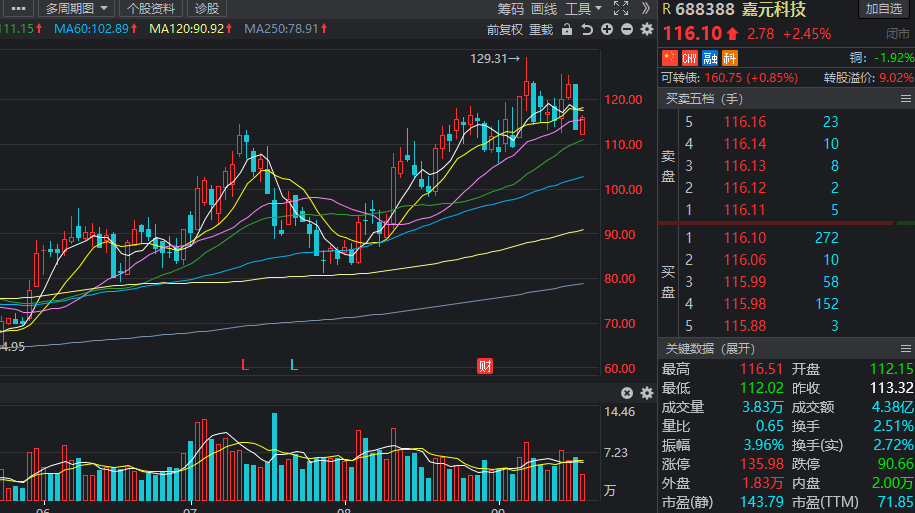Viewport: 915px width, 513px height.
Task: Open main chart settings gear
Action: [646, 30]
